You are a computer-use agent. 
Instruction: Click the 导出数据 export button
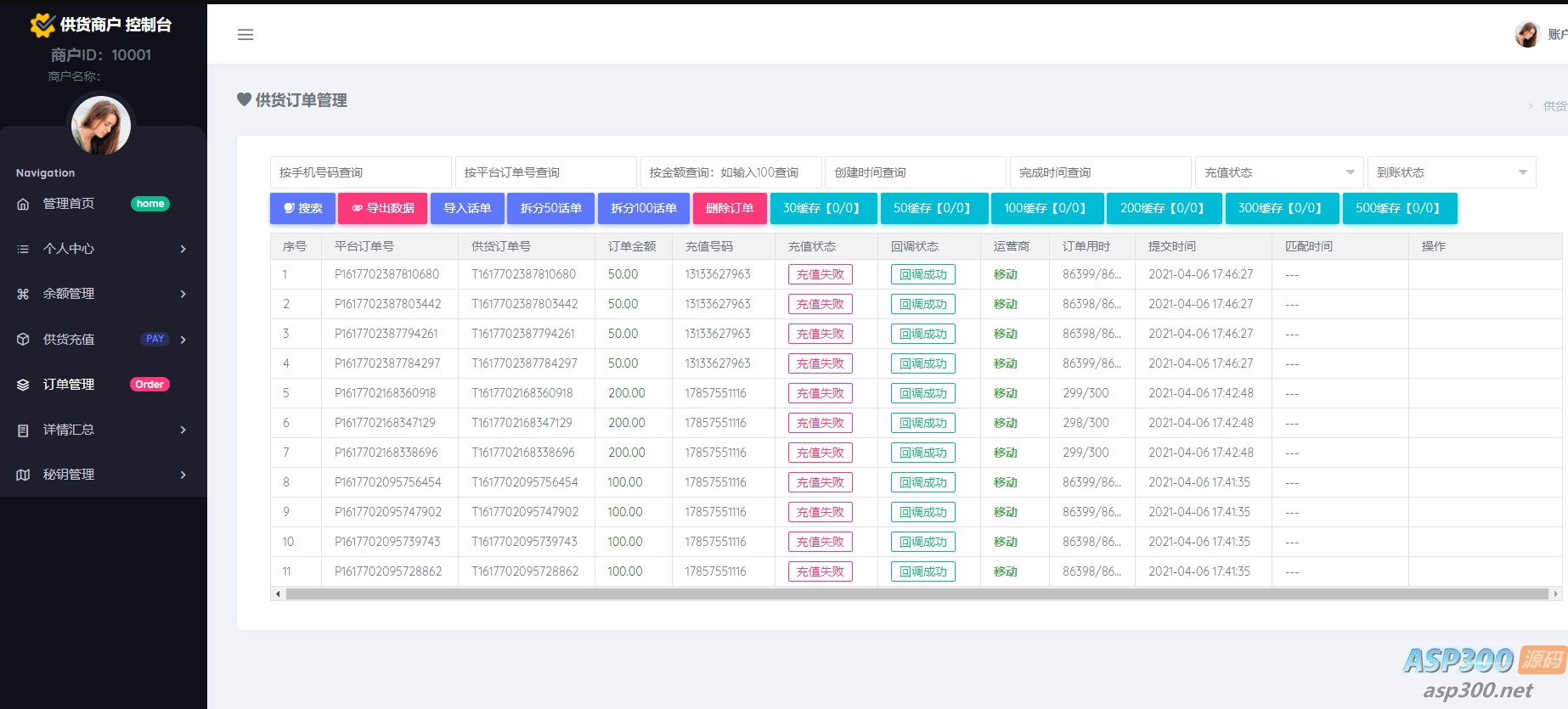point(382,208)
